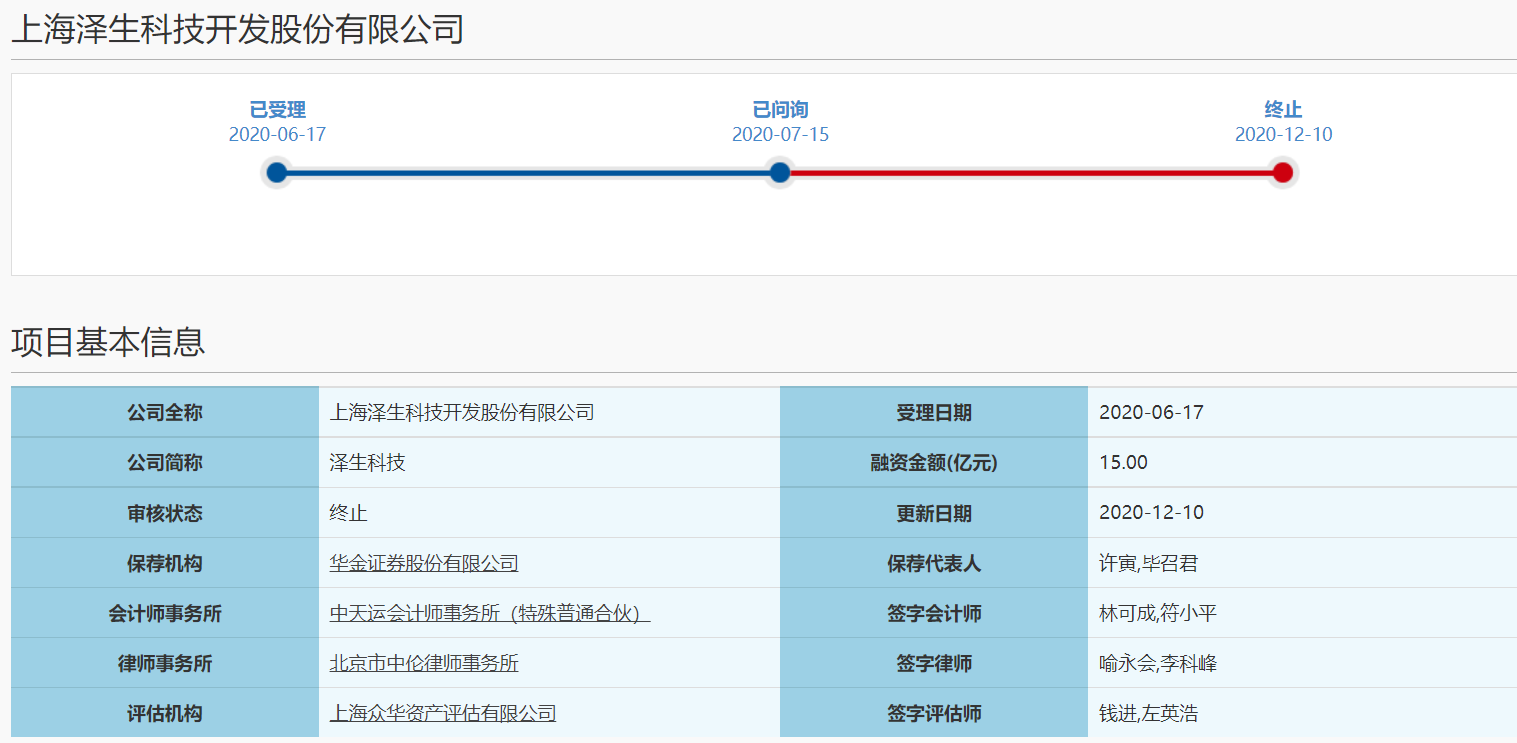Click the full company name table value

pos(462,412)
